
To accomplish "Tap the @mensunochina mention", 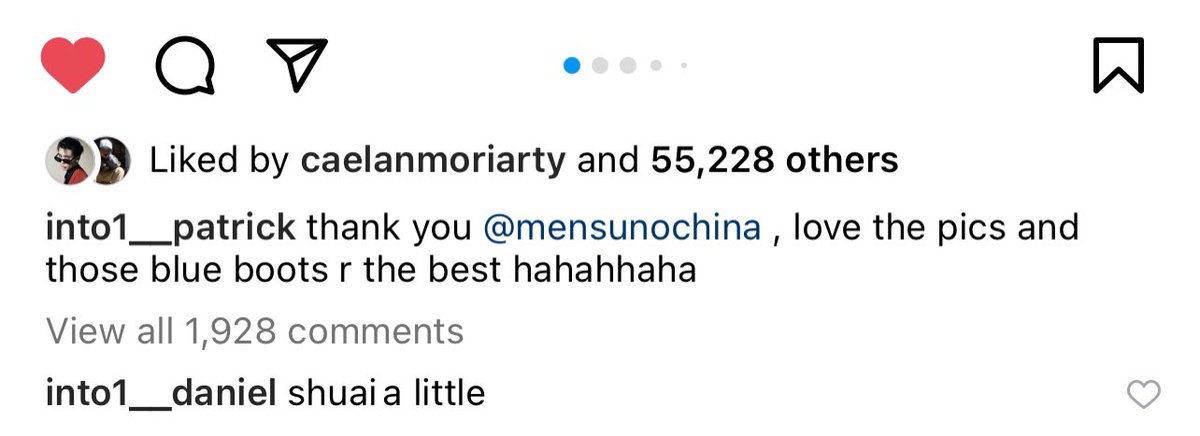I will pyautogui.click(x=621, y=228).
